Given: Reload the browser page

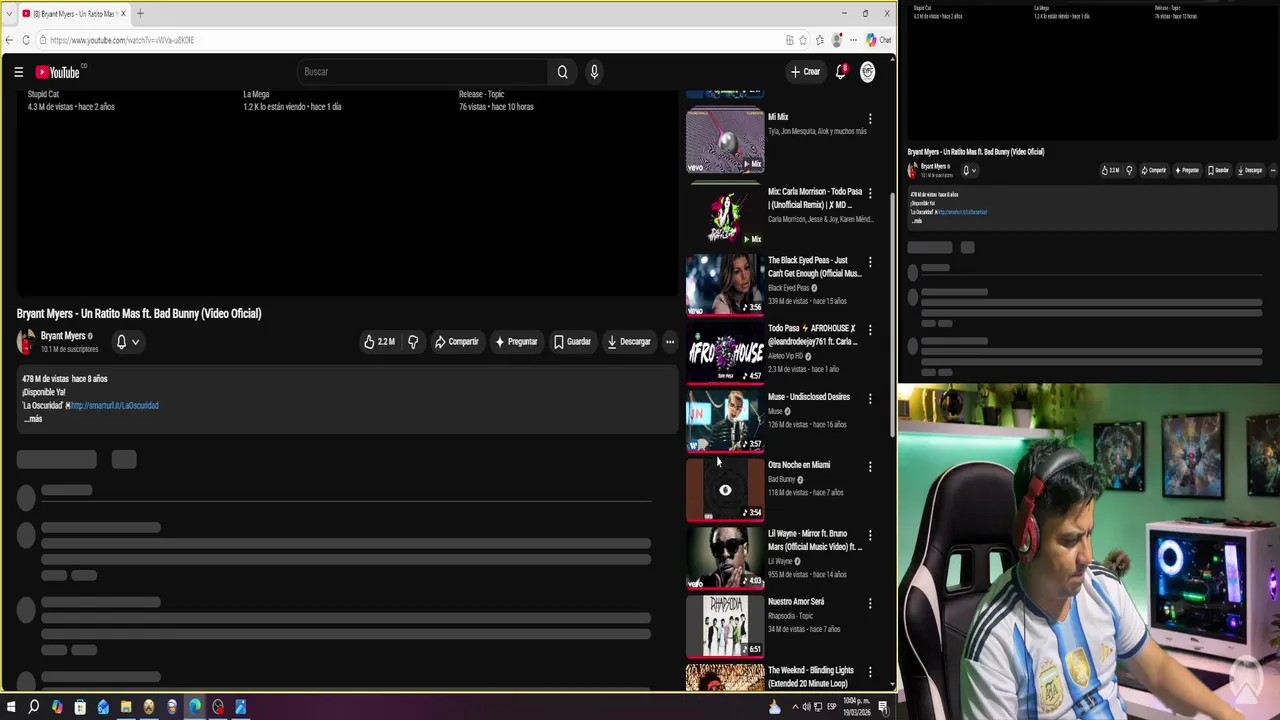Looking at the screenshot, I should point(26,40).
